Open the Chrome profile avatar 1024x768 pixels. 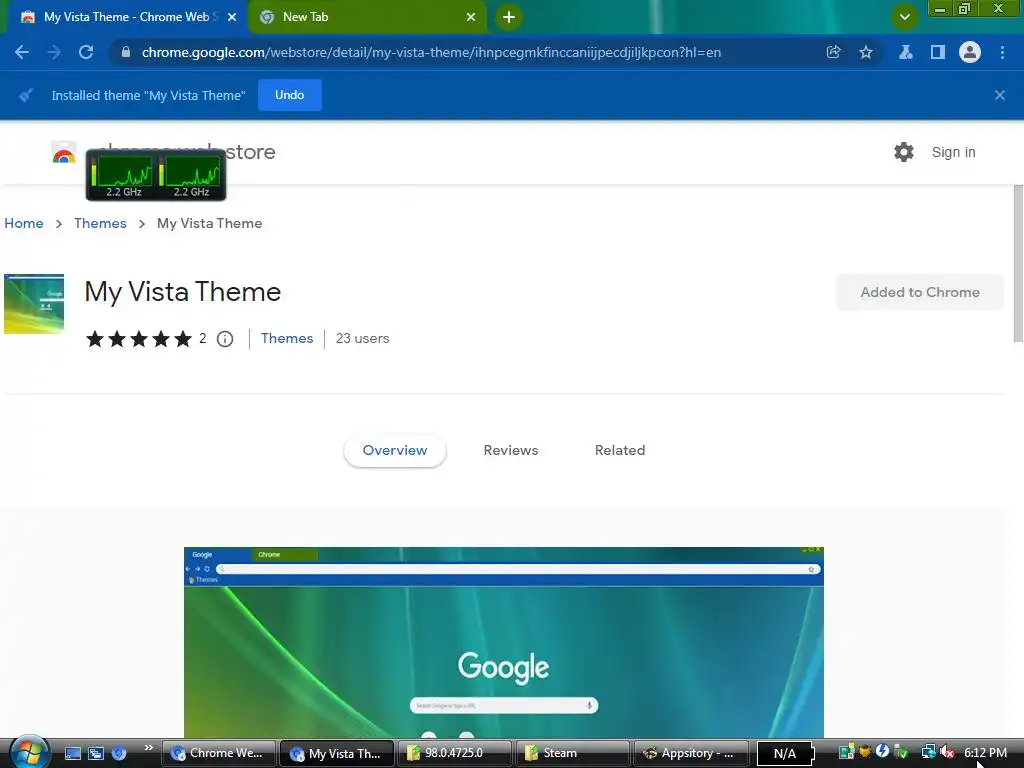point(970,52)
